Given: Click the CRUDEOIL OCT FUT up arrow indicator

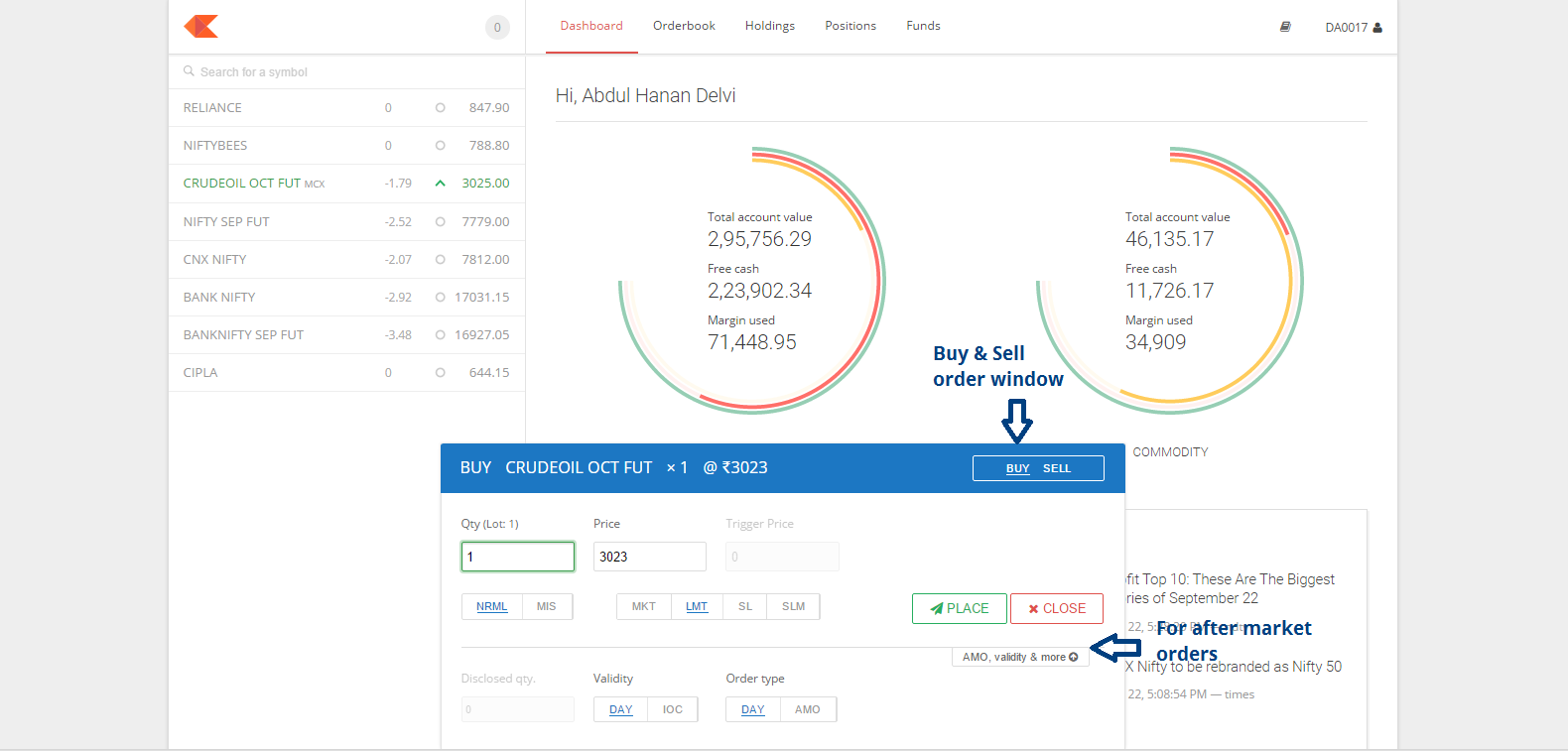Looking at the screenshot, I should pos(440,184).
